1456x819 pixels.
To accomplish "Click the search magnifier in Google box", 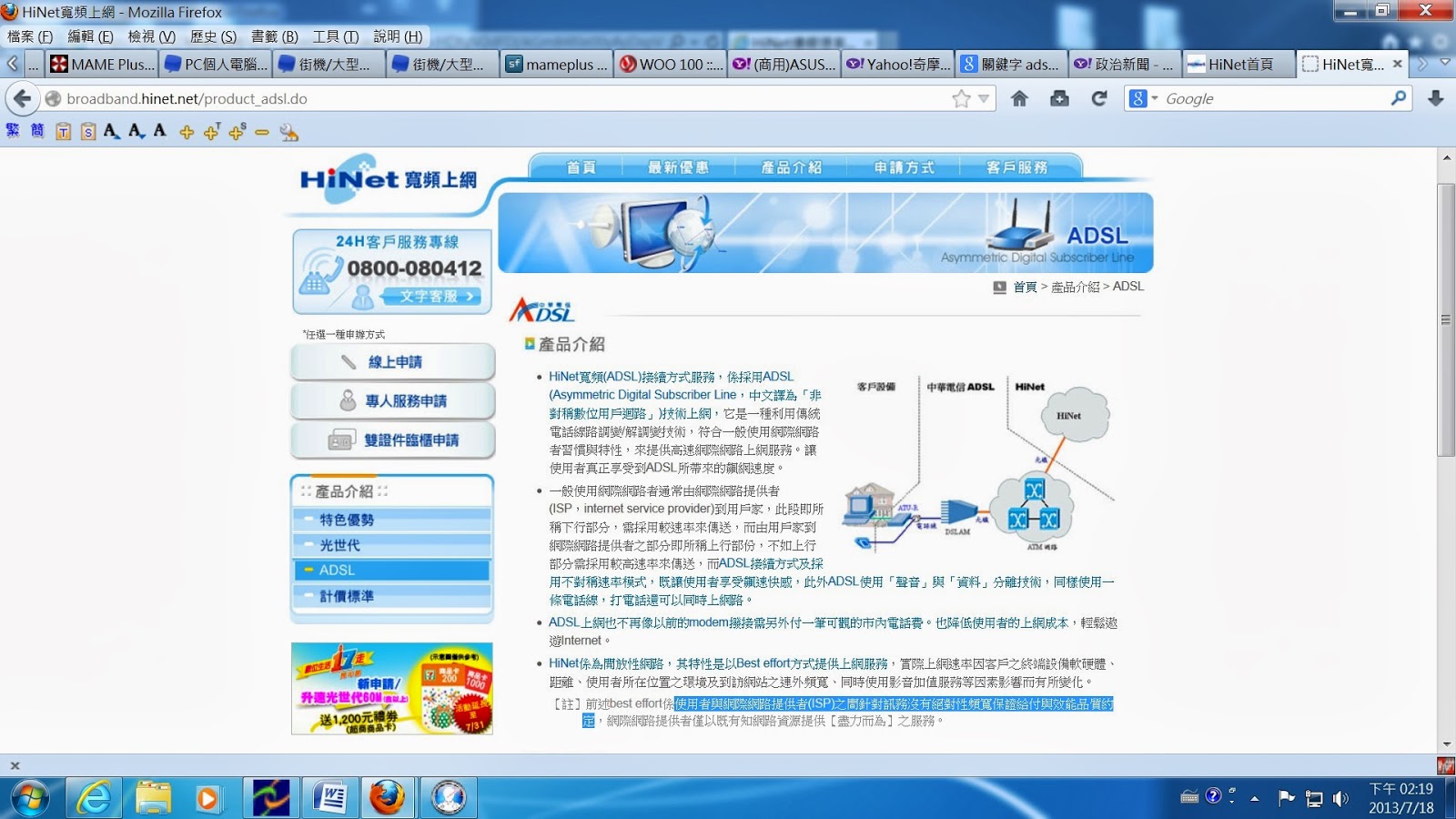I will [x=1399, y=98].
